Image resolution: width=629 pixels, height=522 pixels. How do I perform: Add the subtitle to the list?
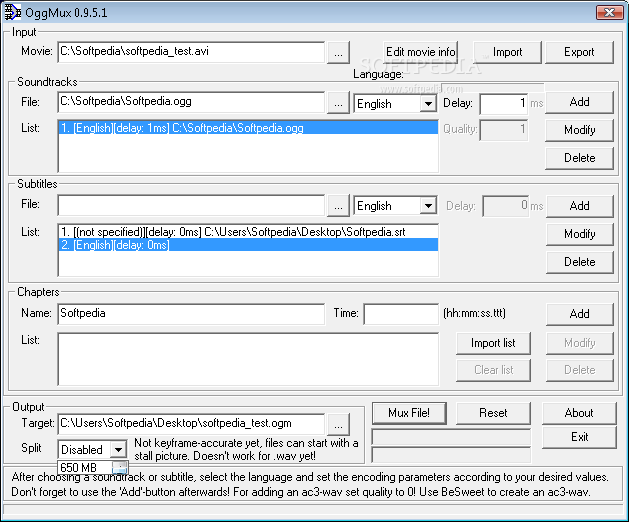[580, 206]
